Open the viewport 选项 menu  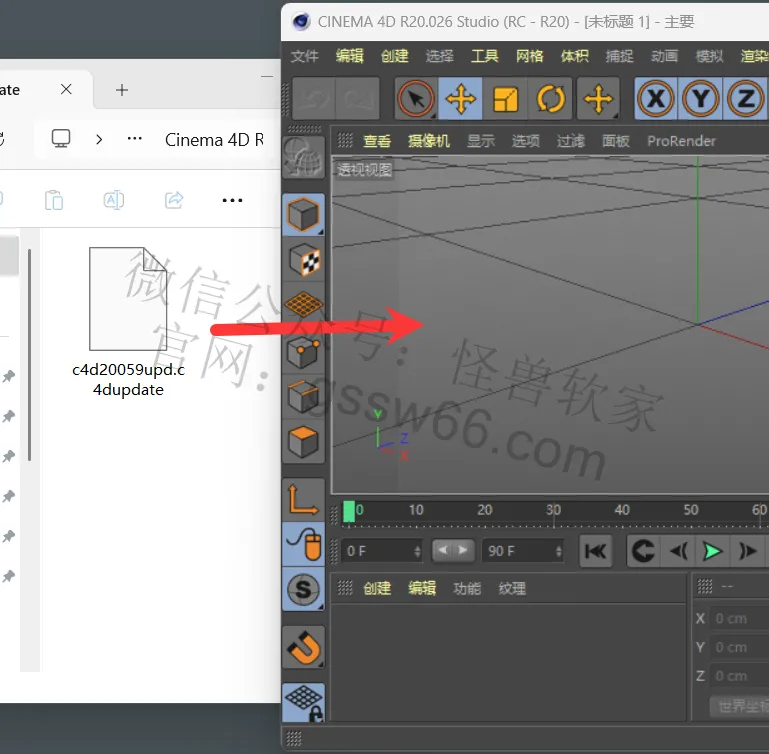click(x=526, y=141)
